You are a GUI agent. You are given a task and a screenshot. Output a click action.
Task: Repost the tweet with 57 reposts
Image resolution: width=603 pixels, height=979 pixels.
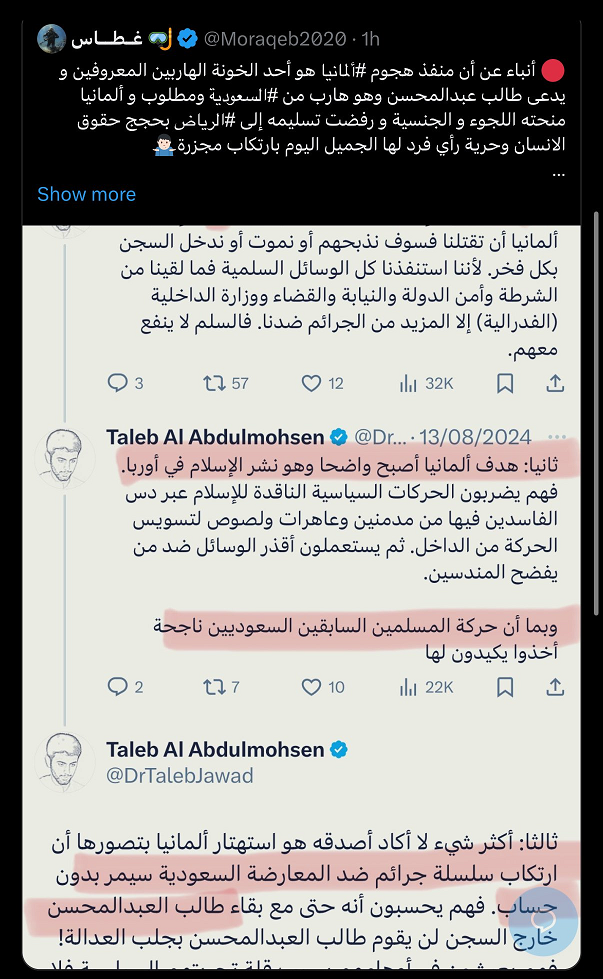click(214, 383)
